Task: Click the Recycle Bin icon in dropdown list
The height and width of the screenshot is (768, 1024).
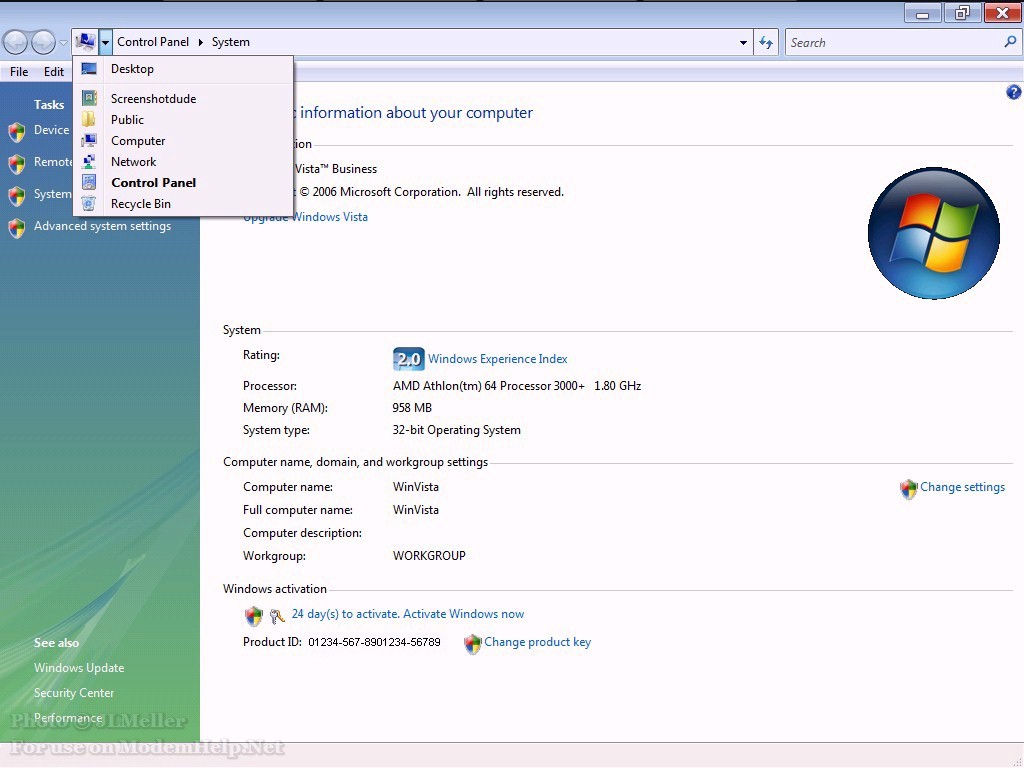Action: tap(89, 203)
